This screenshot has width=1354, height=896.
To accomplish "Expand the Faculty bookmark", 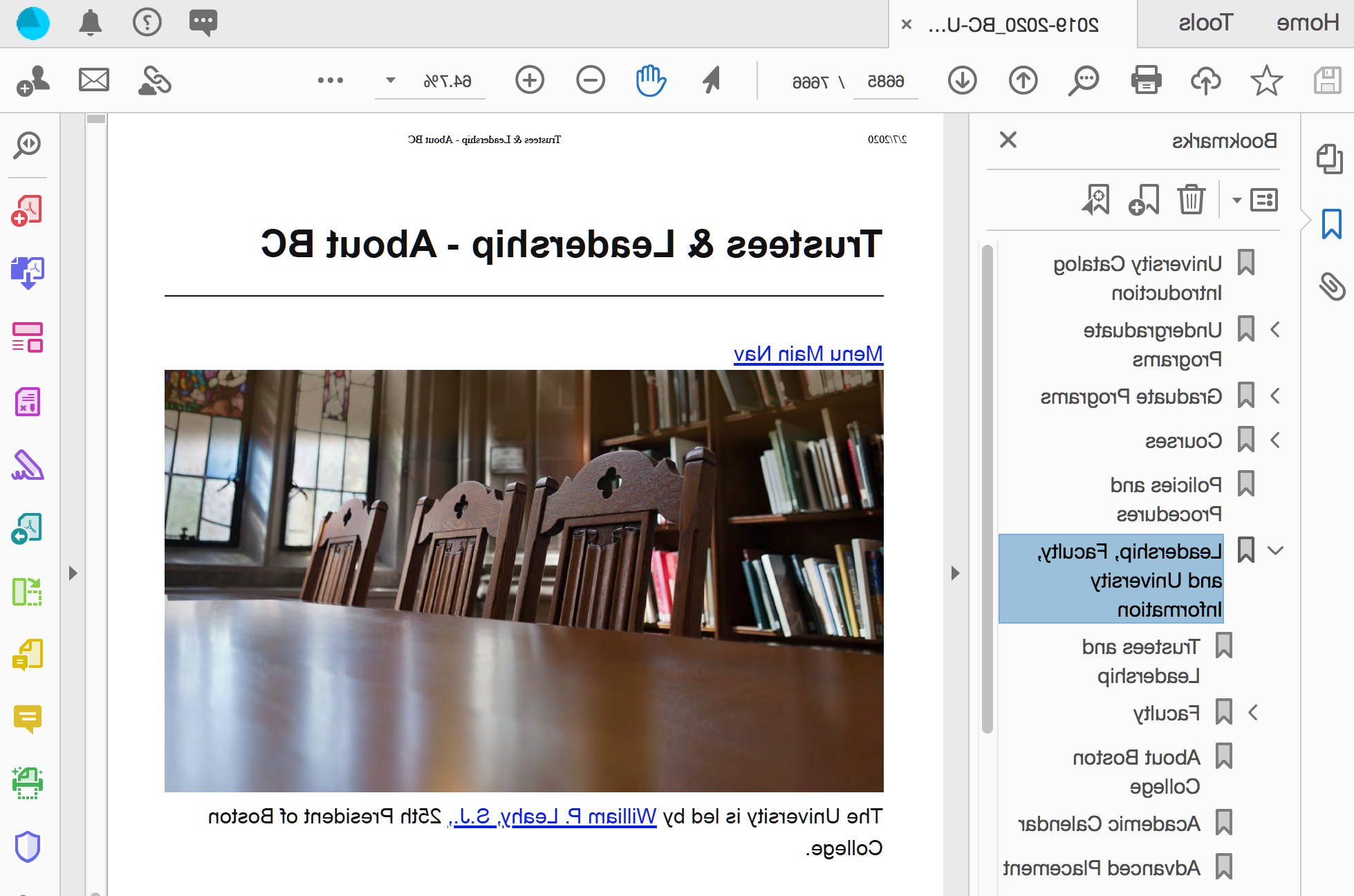I will (x=1253, y=713).
